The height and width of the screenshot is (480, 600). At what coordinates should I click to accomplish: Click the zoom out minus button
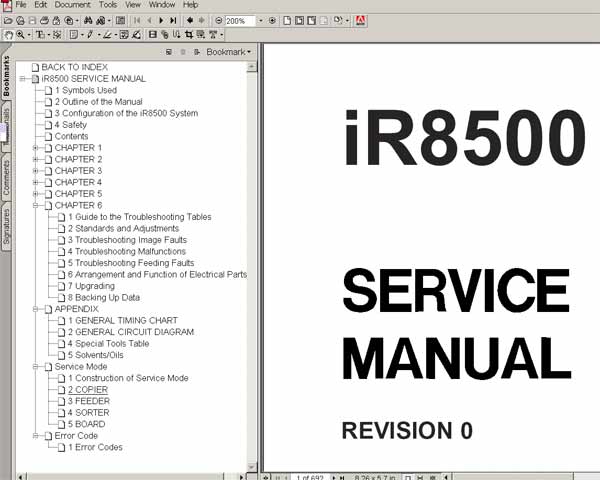pos(218,20)
